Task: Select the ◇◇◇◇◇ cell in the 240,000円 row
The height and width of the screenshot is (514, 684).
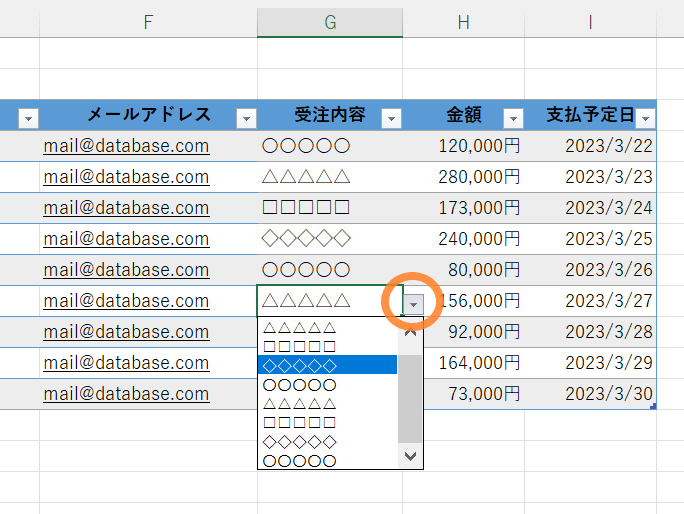Action: click(x=330, y=239)
